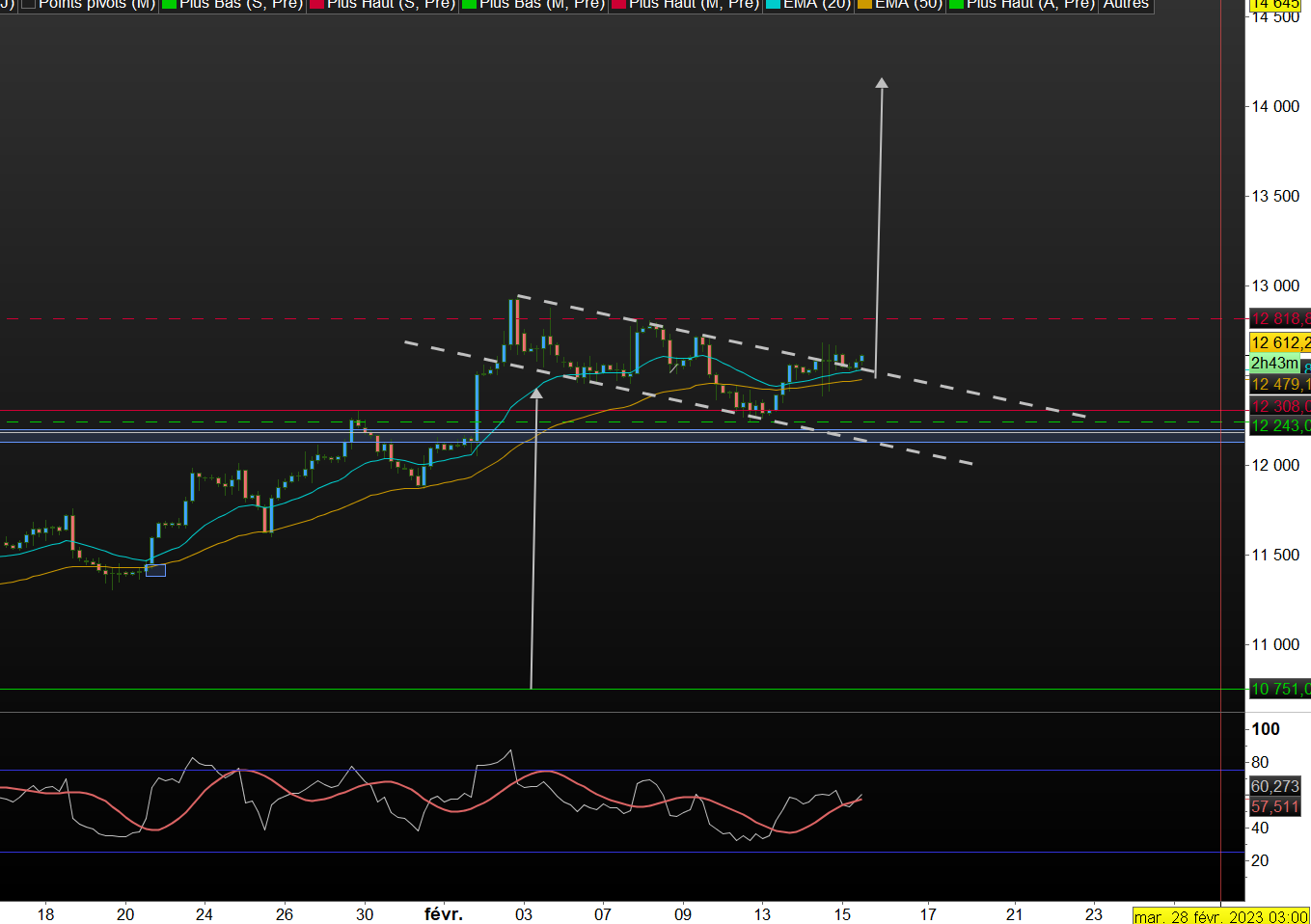Click the 11 000 price scale tick

pyautogui.click(x=1275, y=644)
